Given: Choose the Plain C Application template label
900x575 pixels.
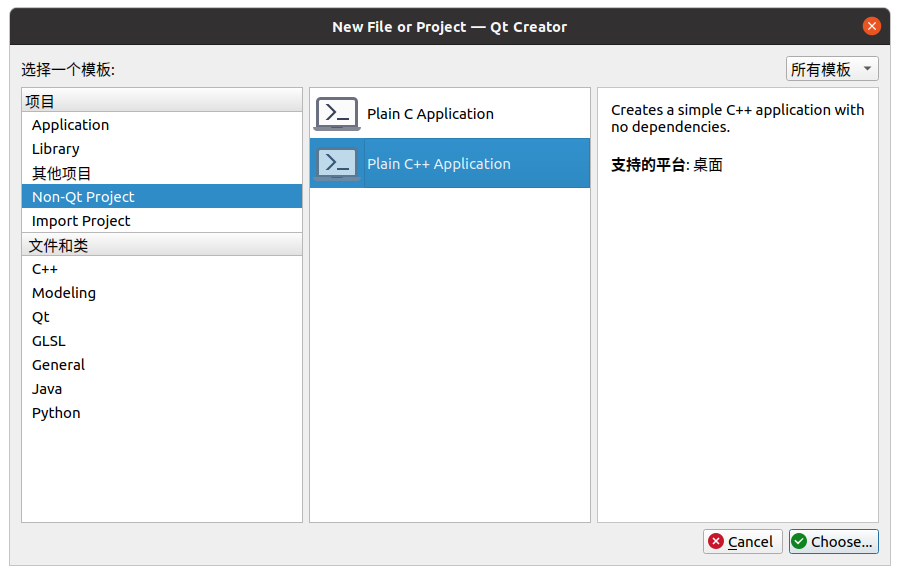Looking at the screenshot, I should 430,114.
